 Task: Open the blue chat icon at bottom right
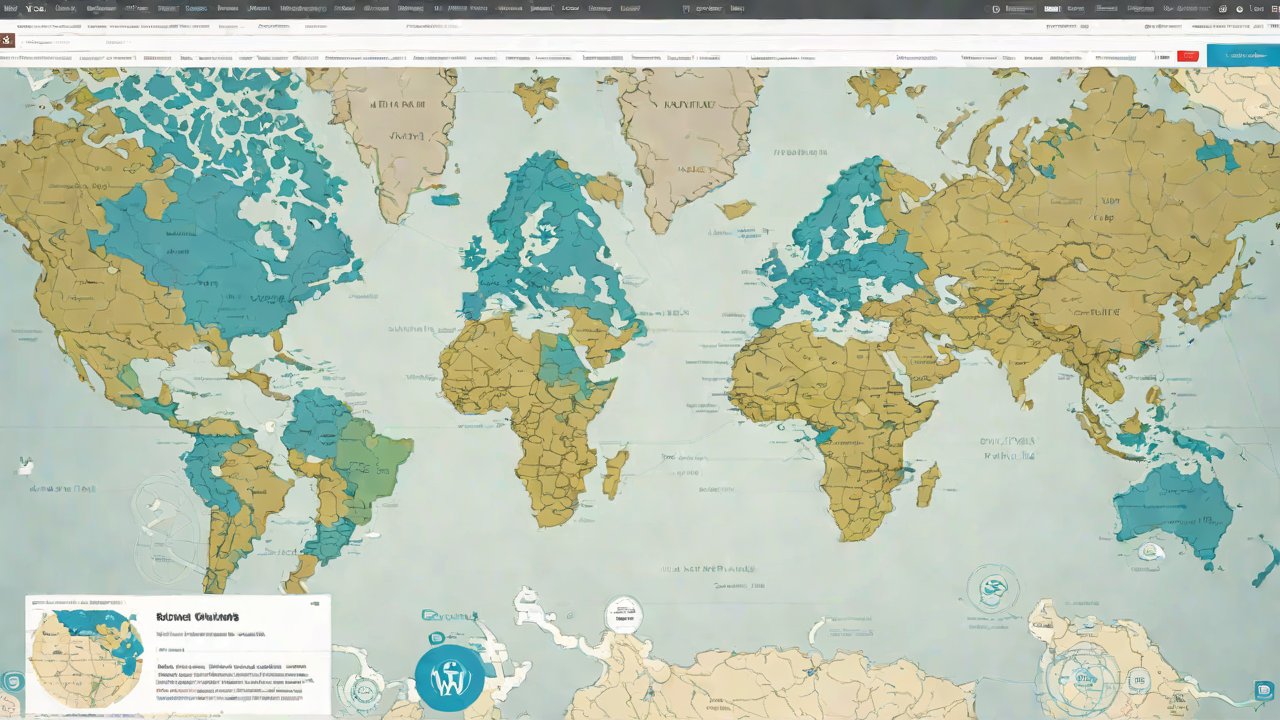[1264, 690]
